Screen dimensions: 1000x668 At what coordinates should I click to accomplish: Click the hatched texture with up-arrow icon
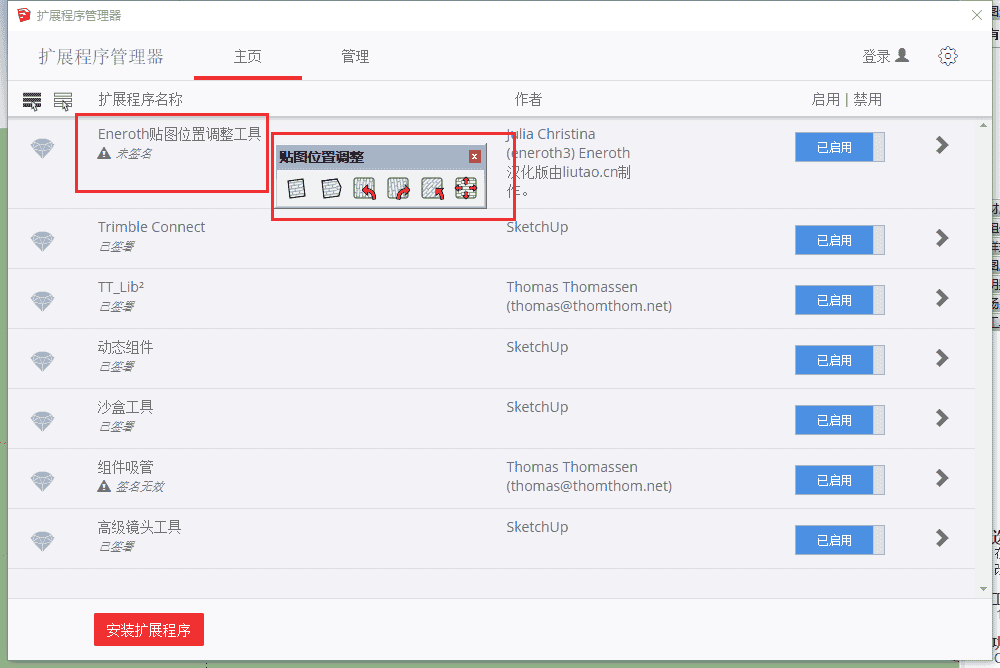click(x=432, y=188)
